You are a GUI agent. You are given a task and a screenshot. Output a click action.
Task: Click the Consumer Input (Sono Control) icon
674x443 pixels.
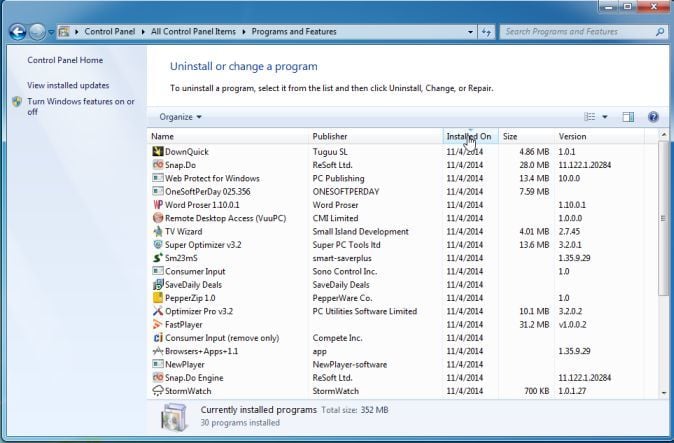pos(158,271)
